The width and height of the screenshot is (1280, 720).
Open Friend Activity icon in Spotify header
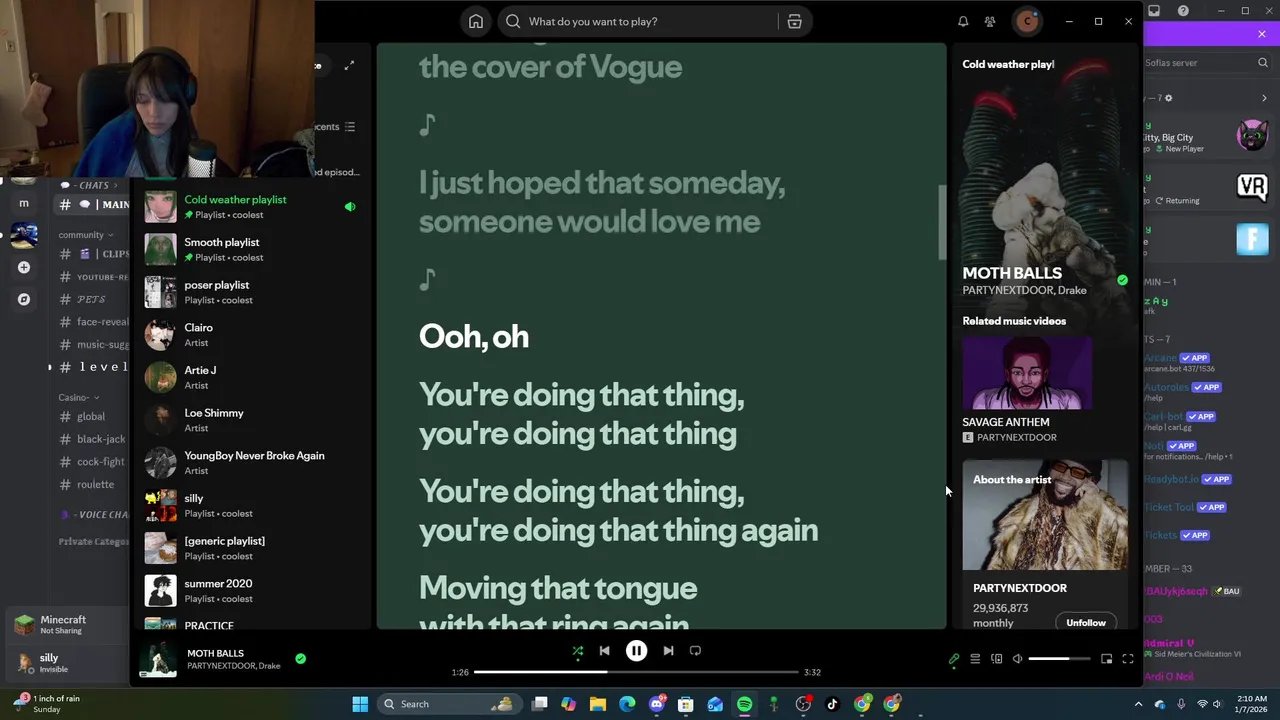click(990, 21)
